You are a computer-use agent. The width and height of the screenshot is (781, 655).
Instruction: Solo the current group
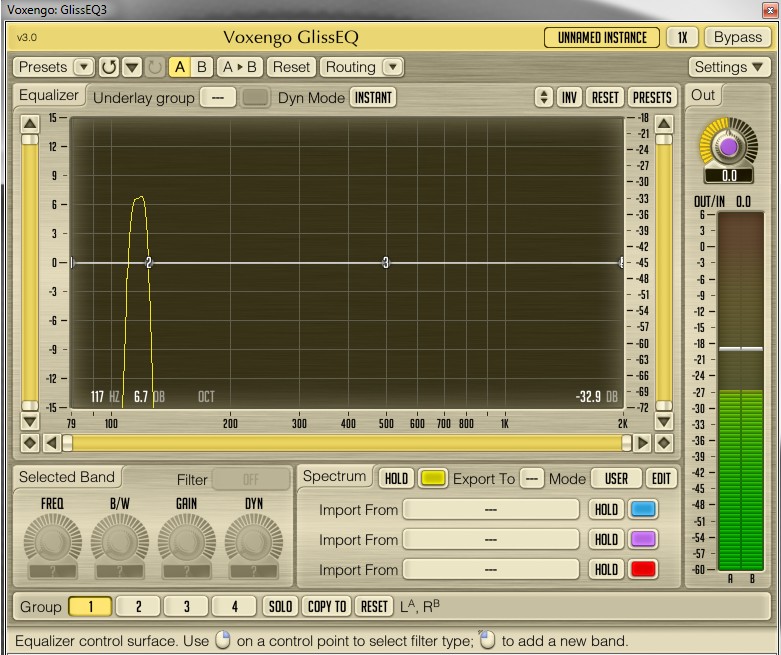point(280,606)
